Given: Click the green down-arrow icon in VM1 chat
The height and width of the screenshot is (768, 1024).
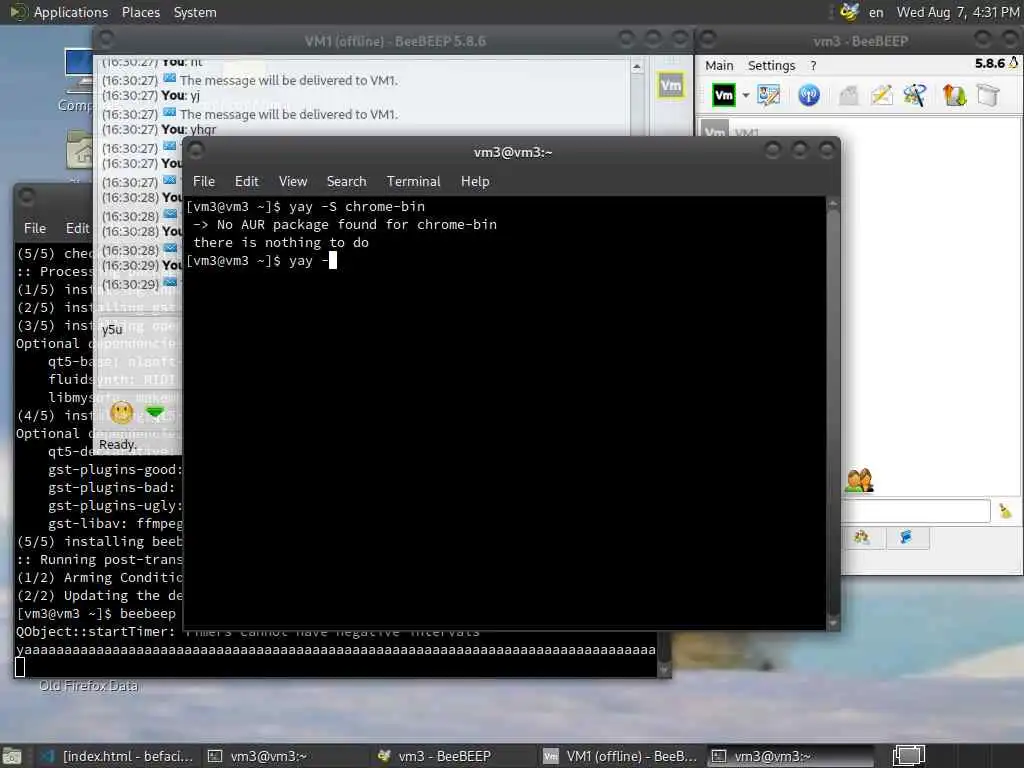Looking at the screenshot, I should coord(155,413).
